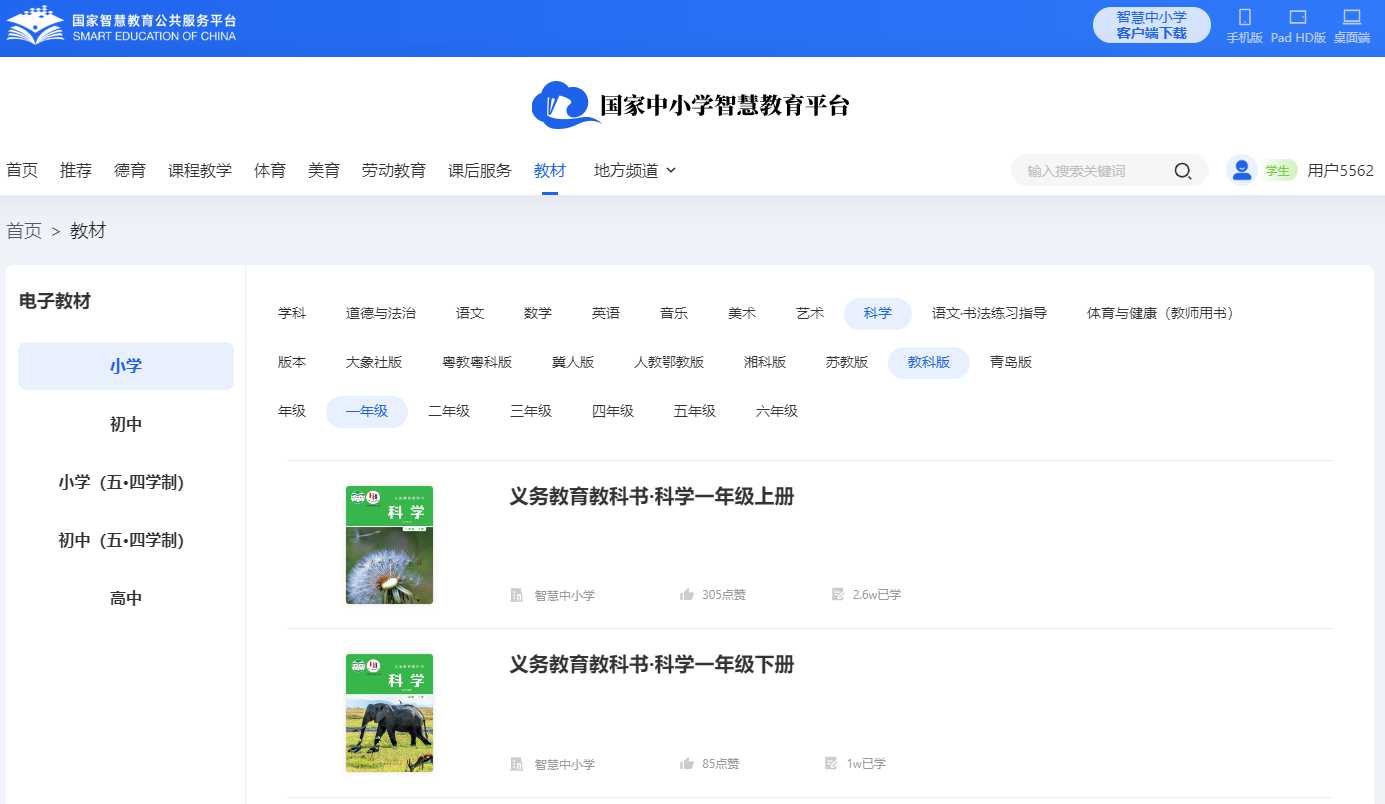Choose the 苏教版 edition

(x=847, y=362)
